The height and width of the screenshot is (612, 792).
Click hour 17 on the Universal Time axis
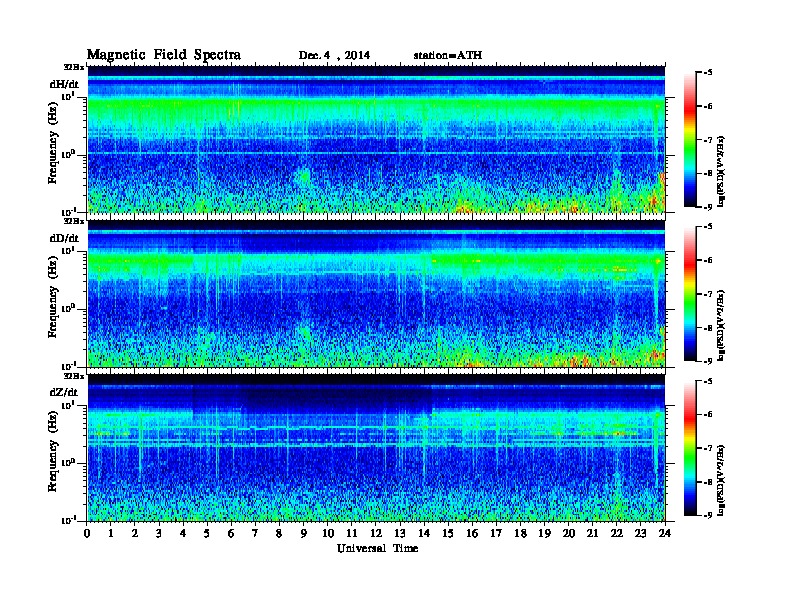pos(496,533)
